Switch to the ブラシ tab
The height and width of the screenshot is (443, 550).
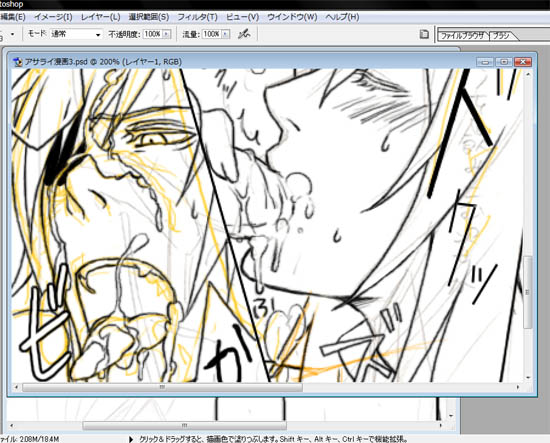(502, 35)
